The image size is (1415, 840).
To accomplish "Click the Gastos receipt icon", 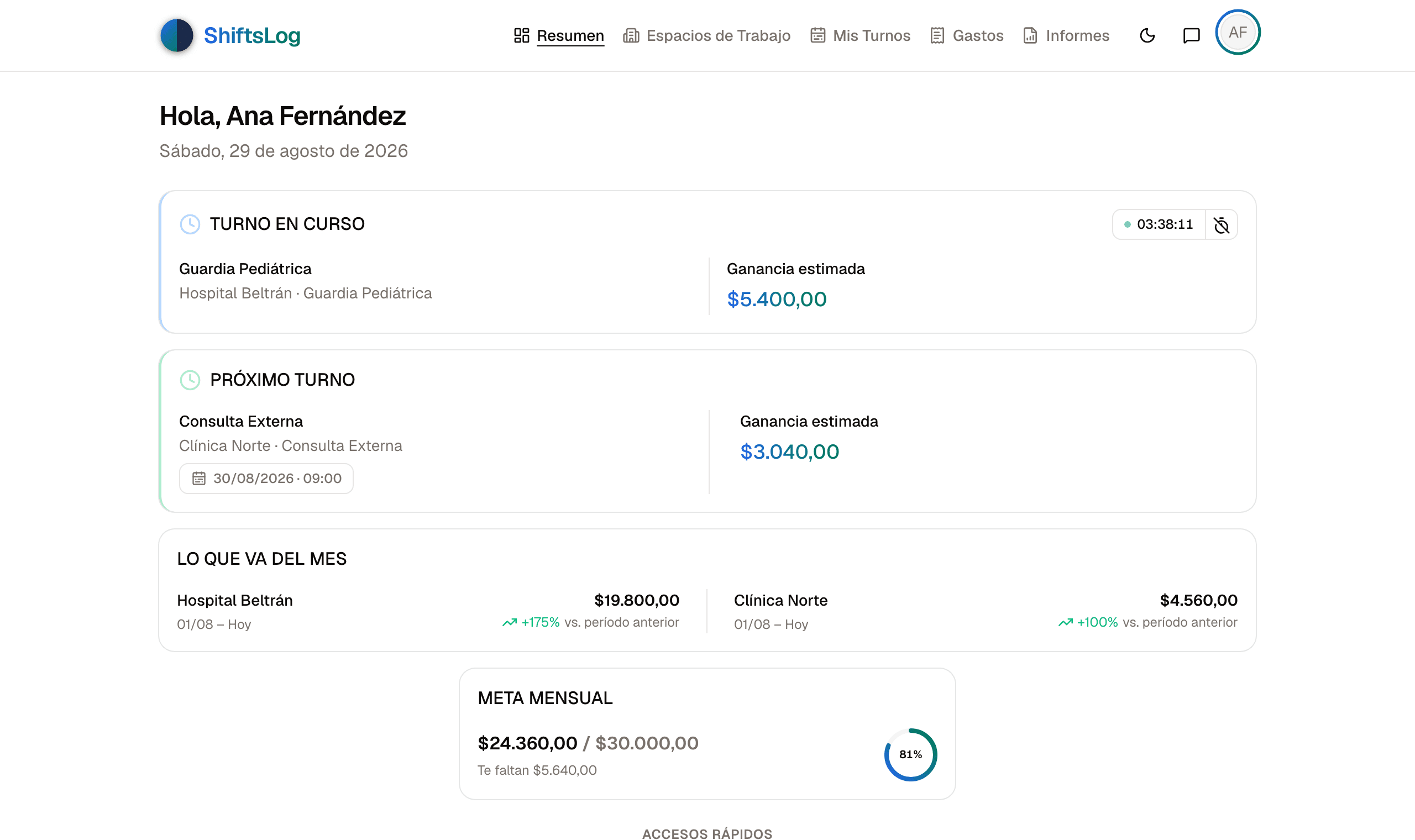I will [x=937, y=36].
